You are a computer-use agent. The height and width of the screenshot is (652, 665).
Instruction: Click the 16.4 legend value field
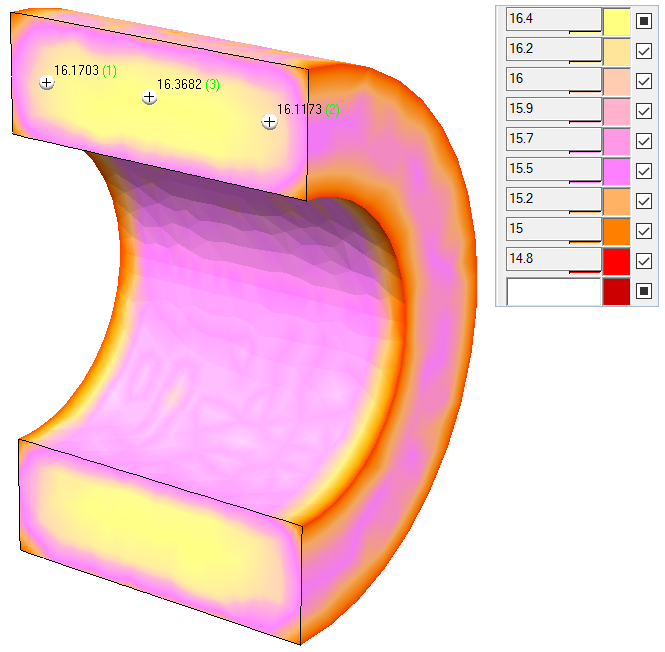[x=553, y=20]
